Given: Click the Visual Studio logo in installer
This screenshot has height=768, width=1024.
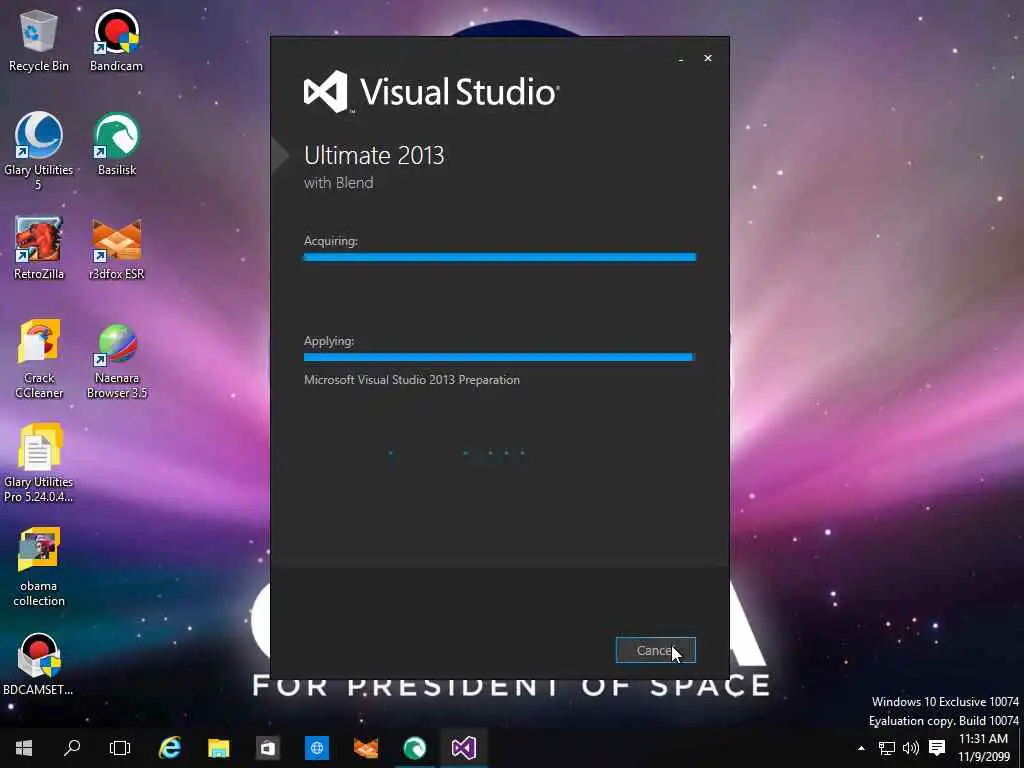Looking at the screenshot, I should [431, 91].
